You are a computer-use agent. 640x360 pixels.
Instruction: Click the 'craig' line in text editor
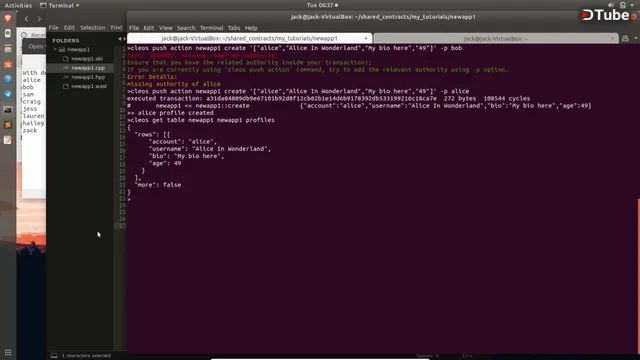[x=31, y=102]
